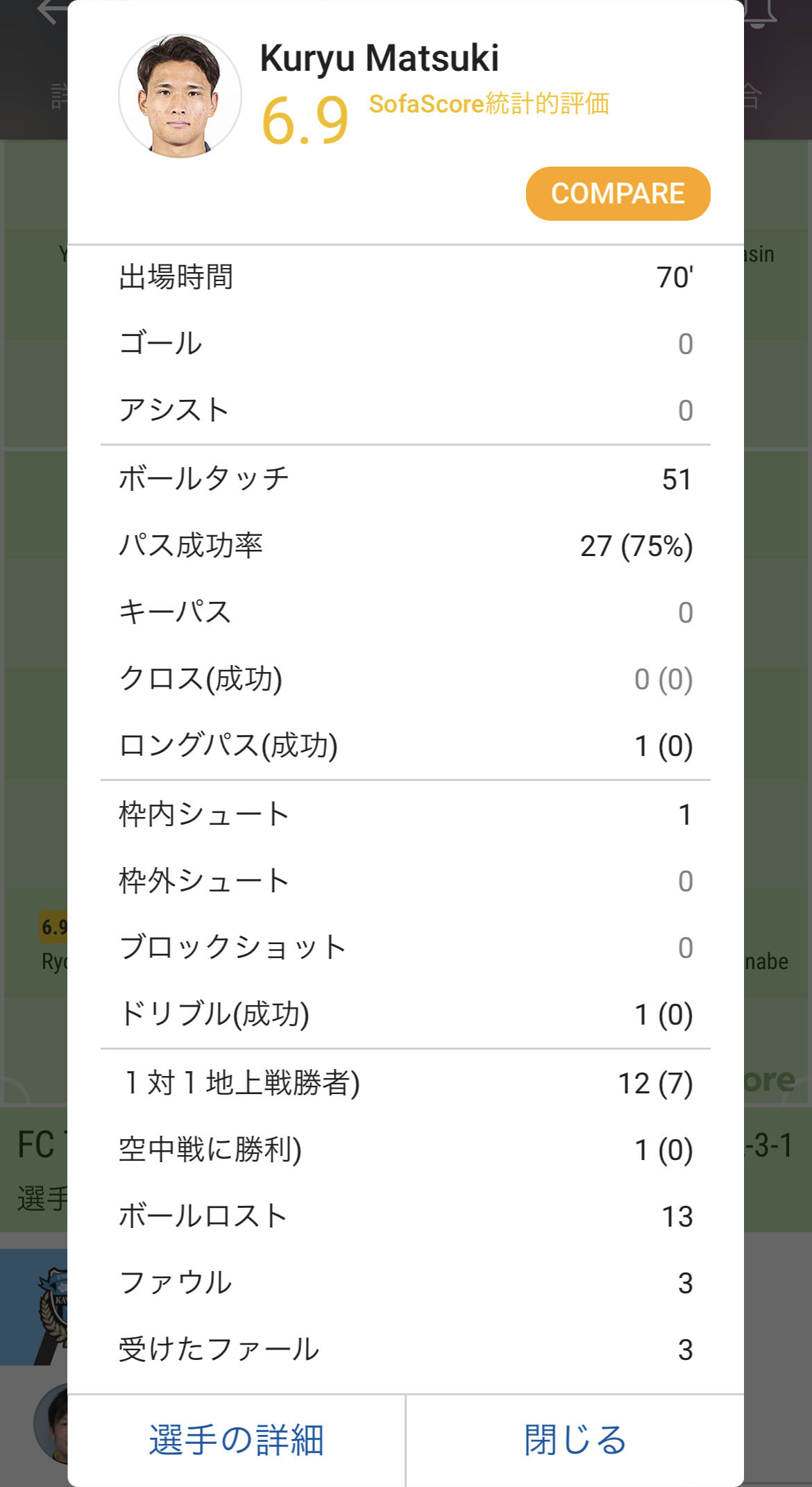Select the ボールロスト stat row
This screenshot has height=1487, width=812.
(x=405, y=1216)
